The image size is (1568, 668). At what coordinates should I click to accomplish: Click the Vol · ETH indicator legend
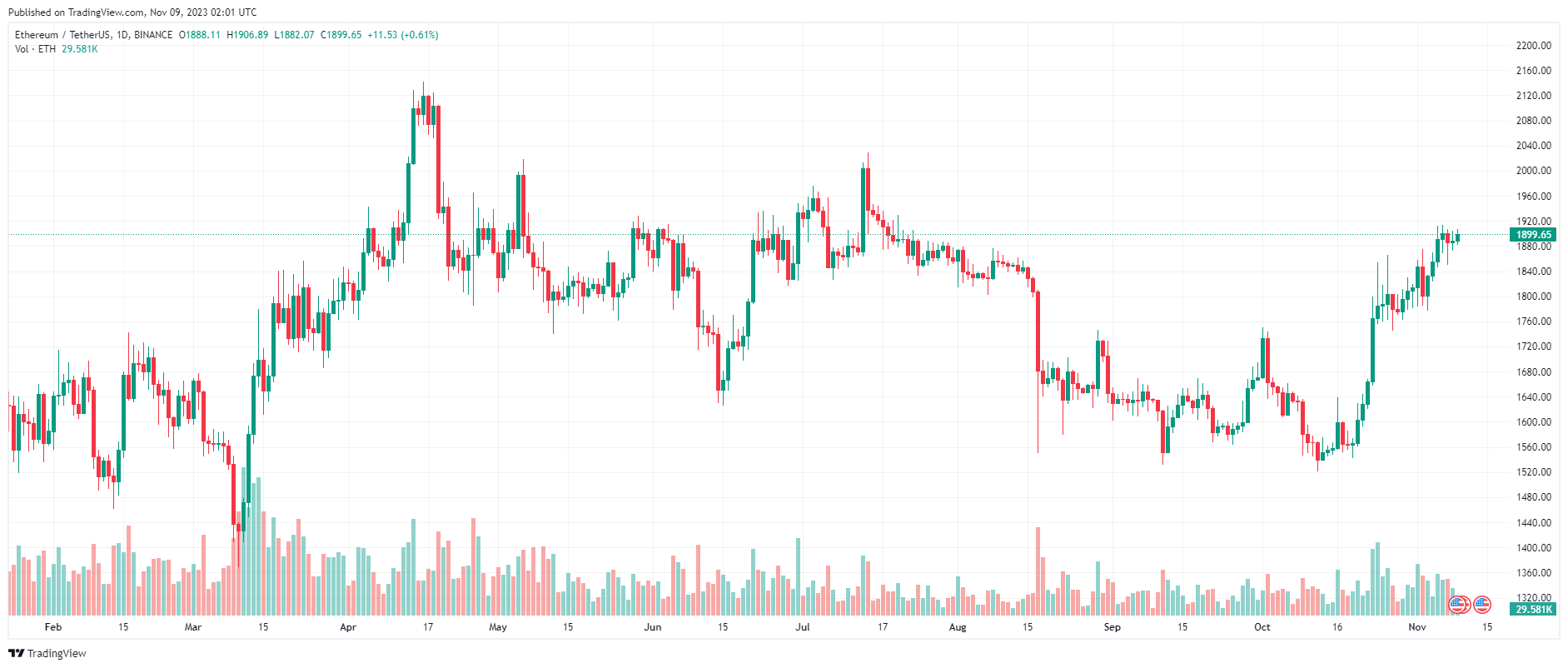click(x=35, y=49)
